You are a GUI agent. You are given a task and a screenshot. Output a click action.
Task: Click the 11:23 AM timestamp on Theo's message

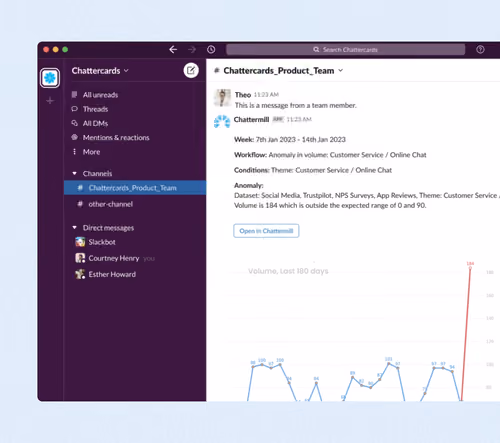[266, 95]
